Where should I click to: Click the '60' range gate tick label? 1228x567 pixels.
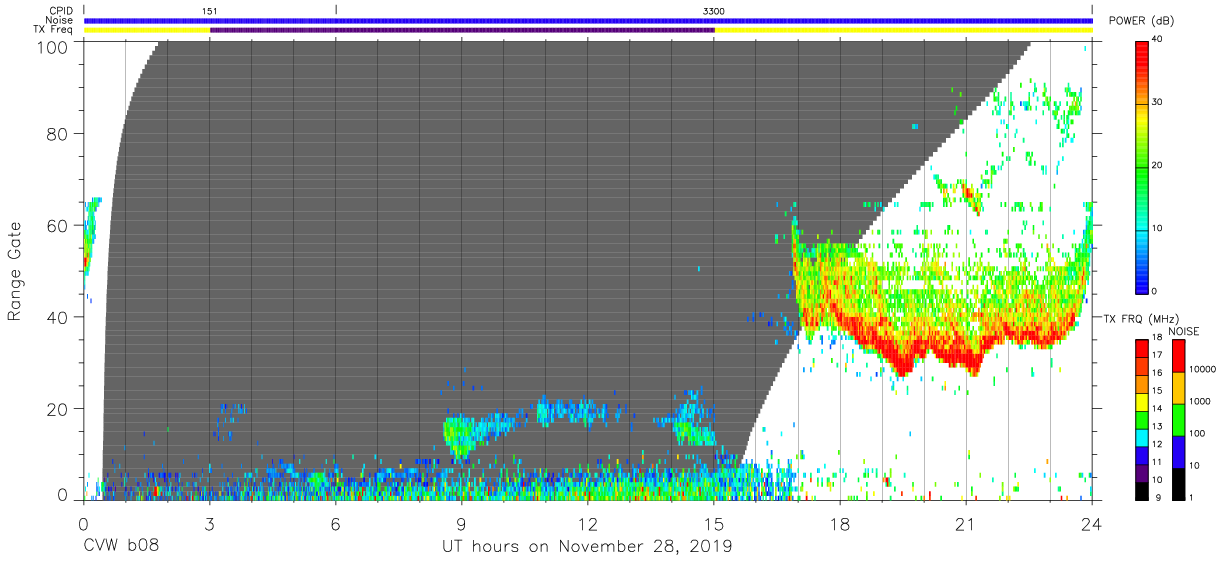(x=58, y=226)
